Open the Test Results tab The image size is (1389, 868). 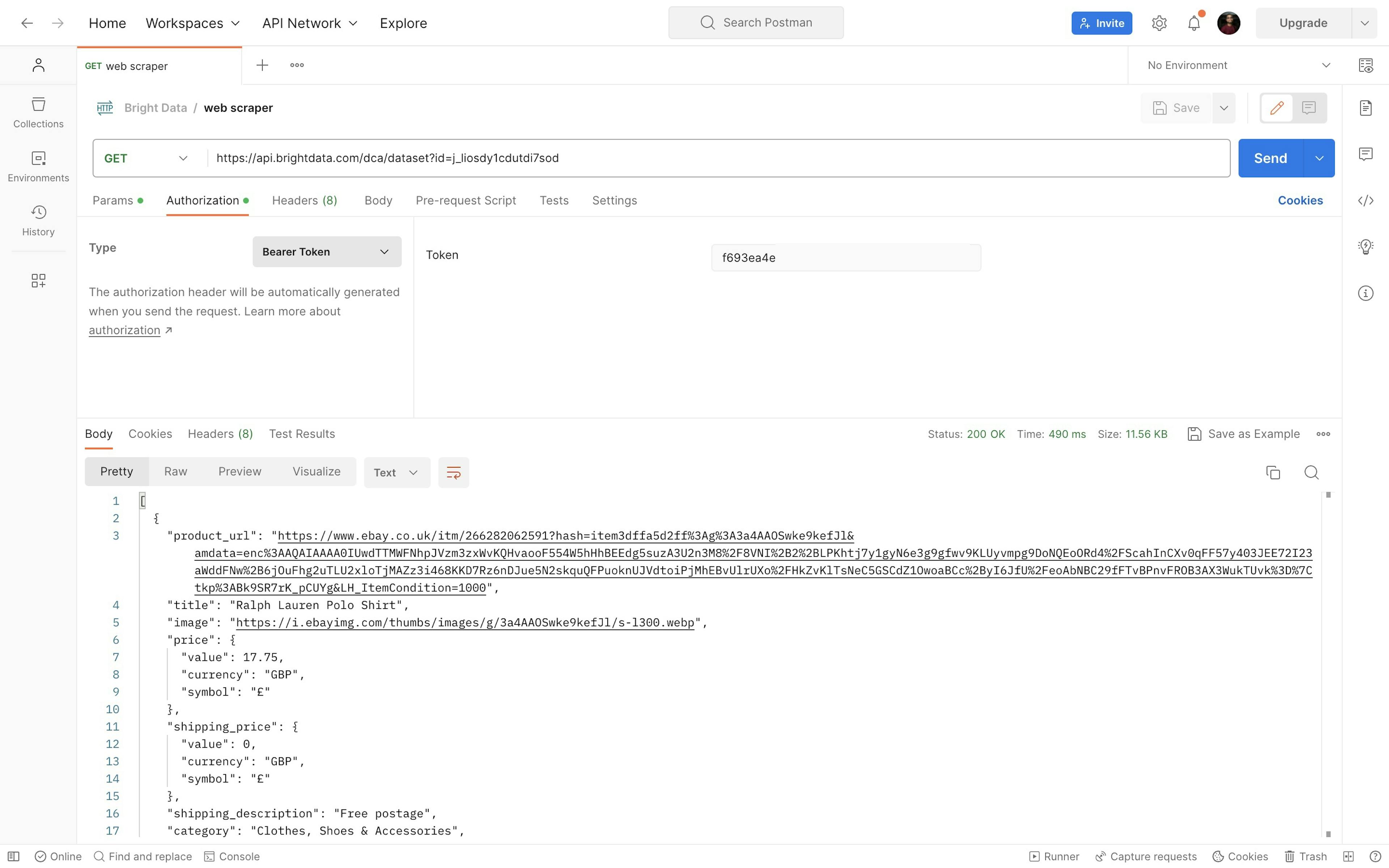tap(302, 434)
